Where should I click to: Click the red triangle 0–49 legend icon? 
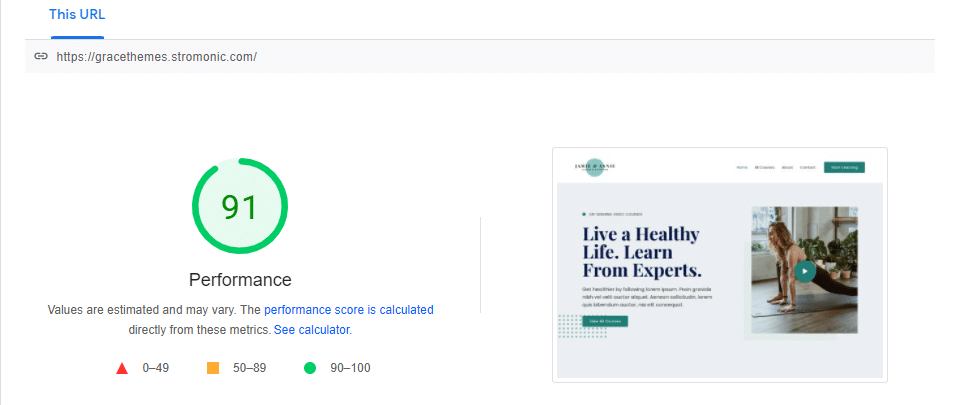[x=122, y=368]
